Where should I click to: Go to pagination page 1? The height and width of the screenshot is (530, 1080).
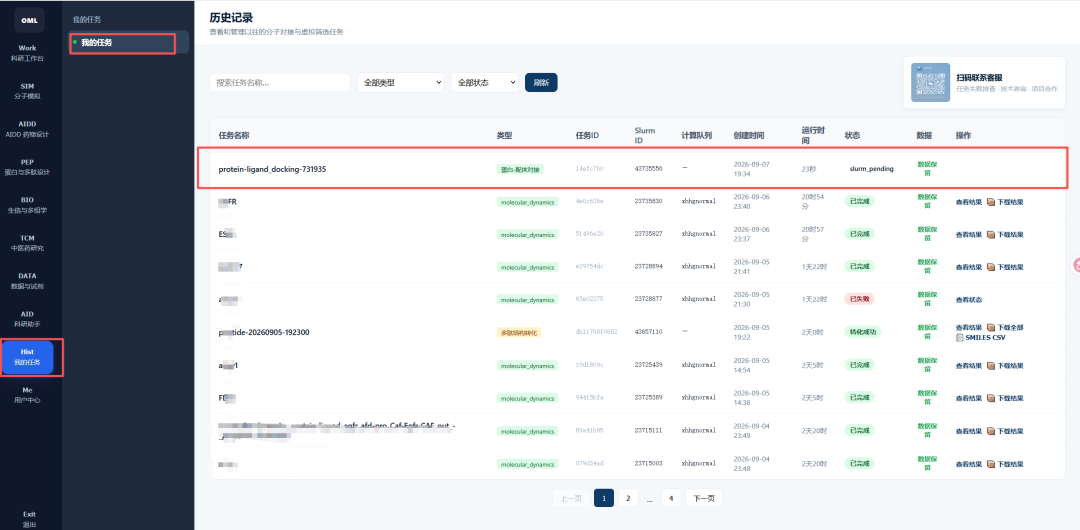pyautogui.click(x=603, y=498)
